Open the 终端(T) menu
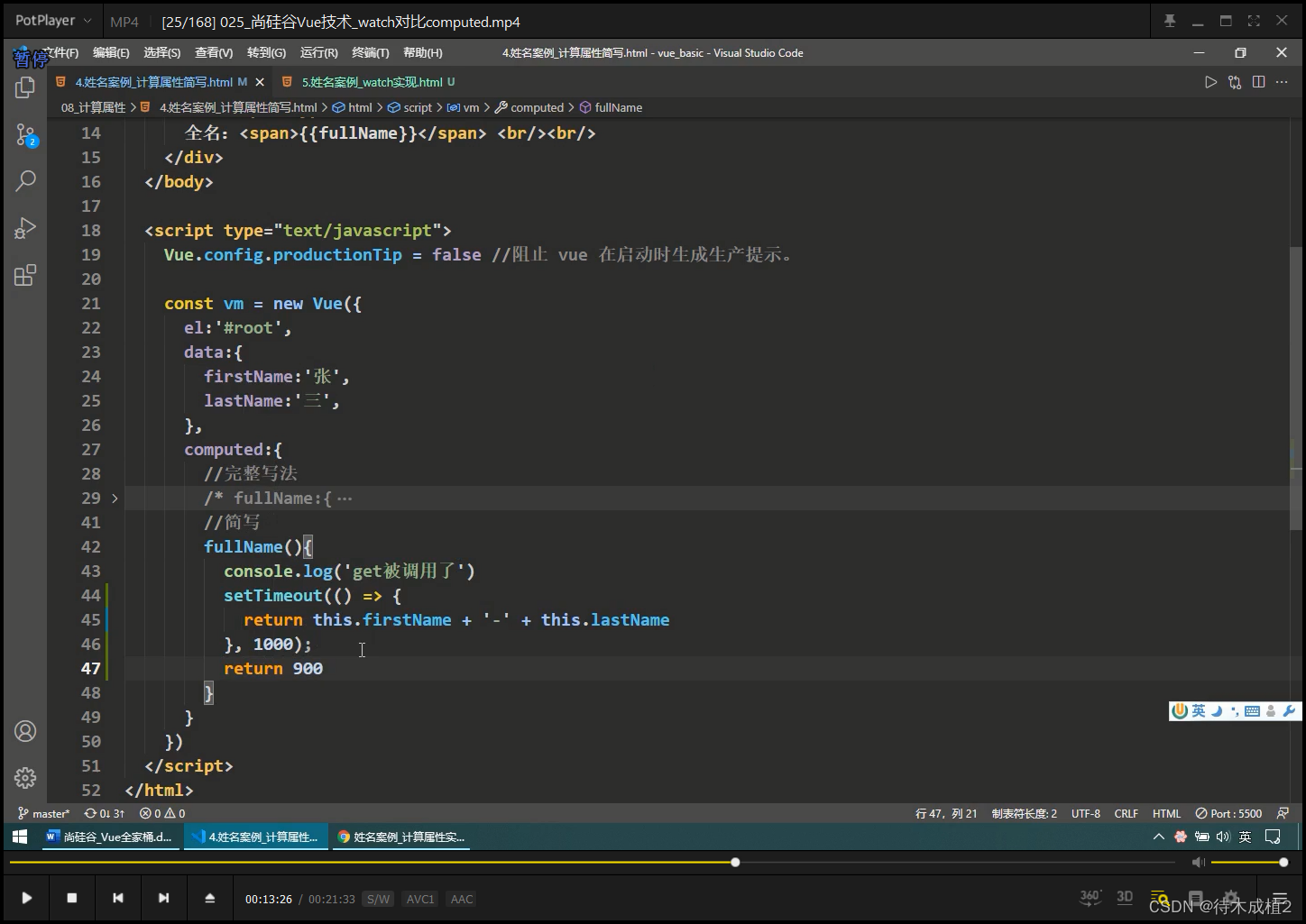The width and height of the screenshot is (1306, 924). [370, 53]
